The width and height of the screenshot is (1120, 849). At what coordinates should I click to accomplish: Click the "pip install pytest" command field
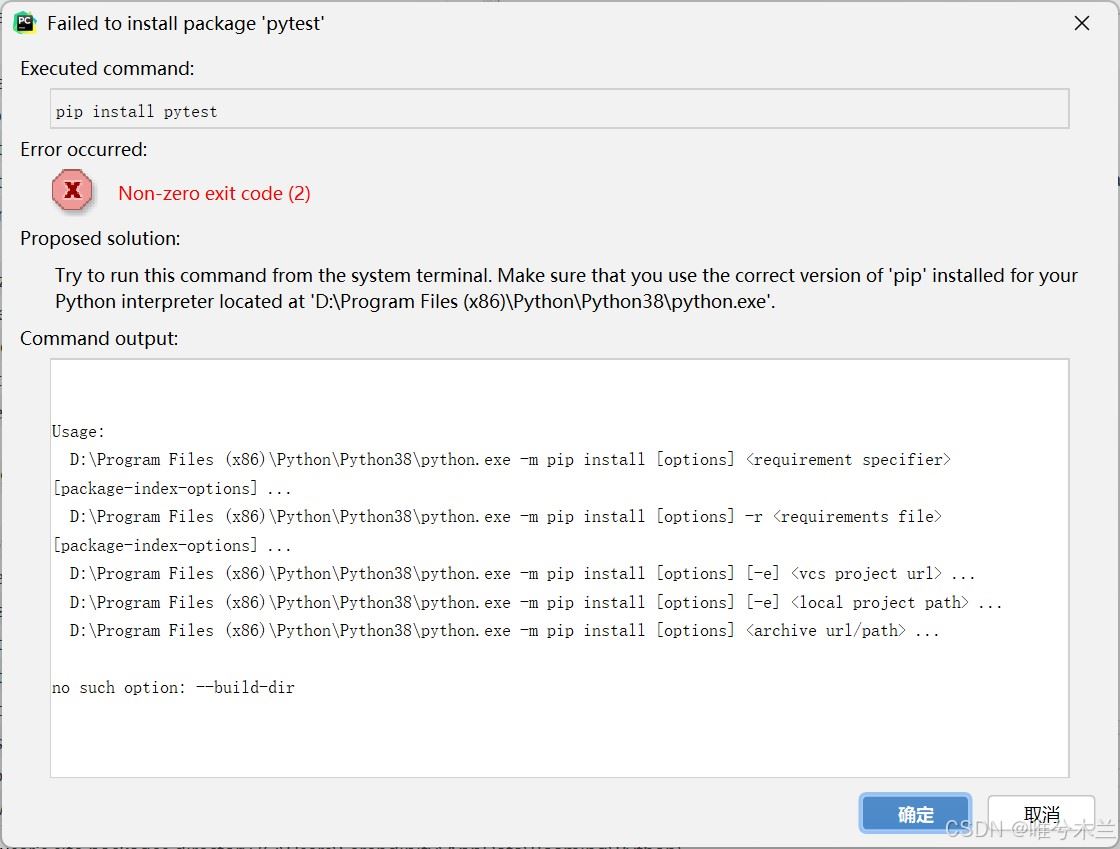[559, 110]
